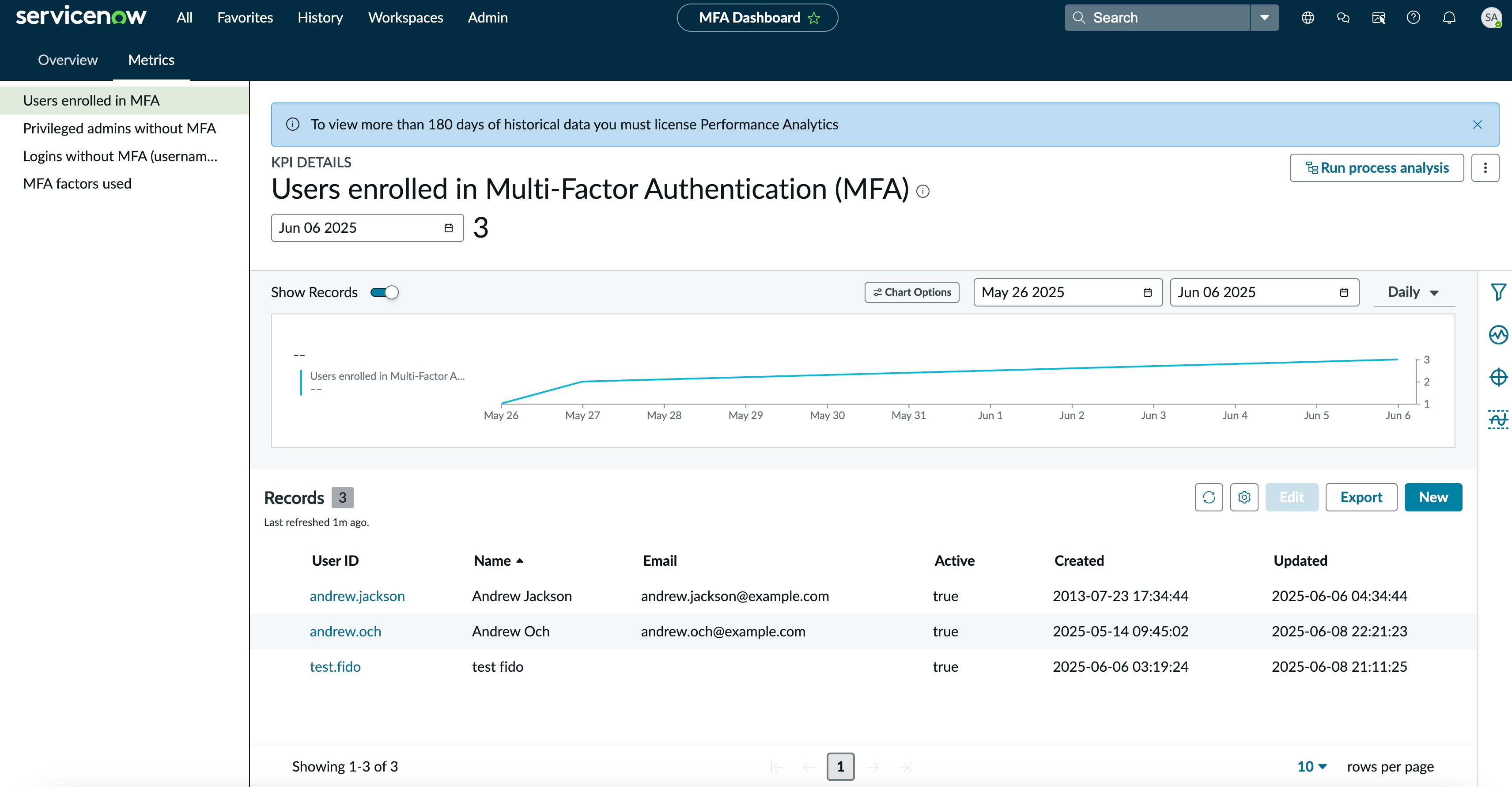Click Run process analysis button
This screenshot has height=787, width=1512.
point(1376,168)
